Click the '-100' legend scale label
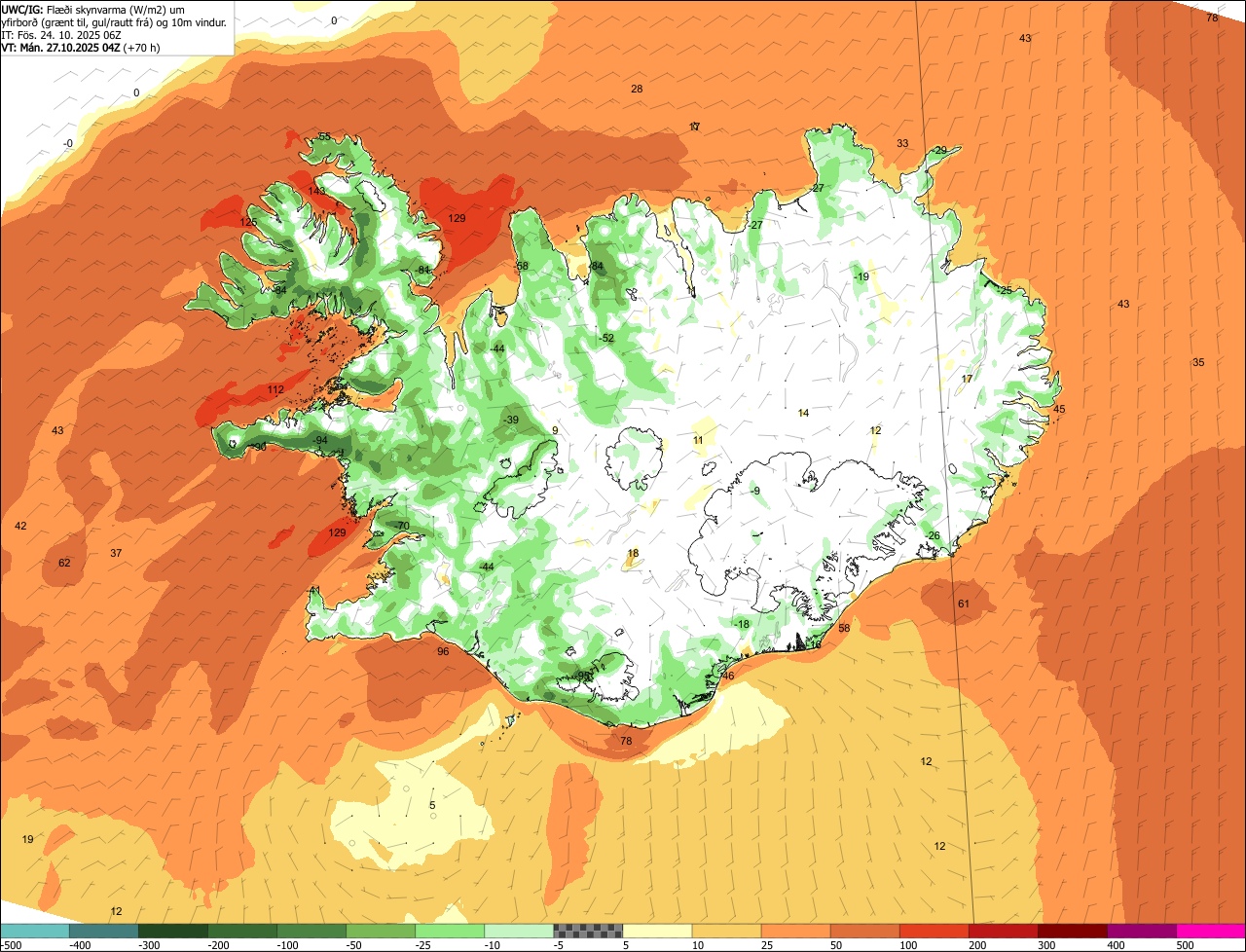 (x=287, y=944)
